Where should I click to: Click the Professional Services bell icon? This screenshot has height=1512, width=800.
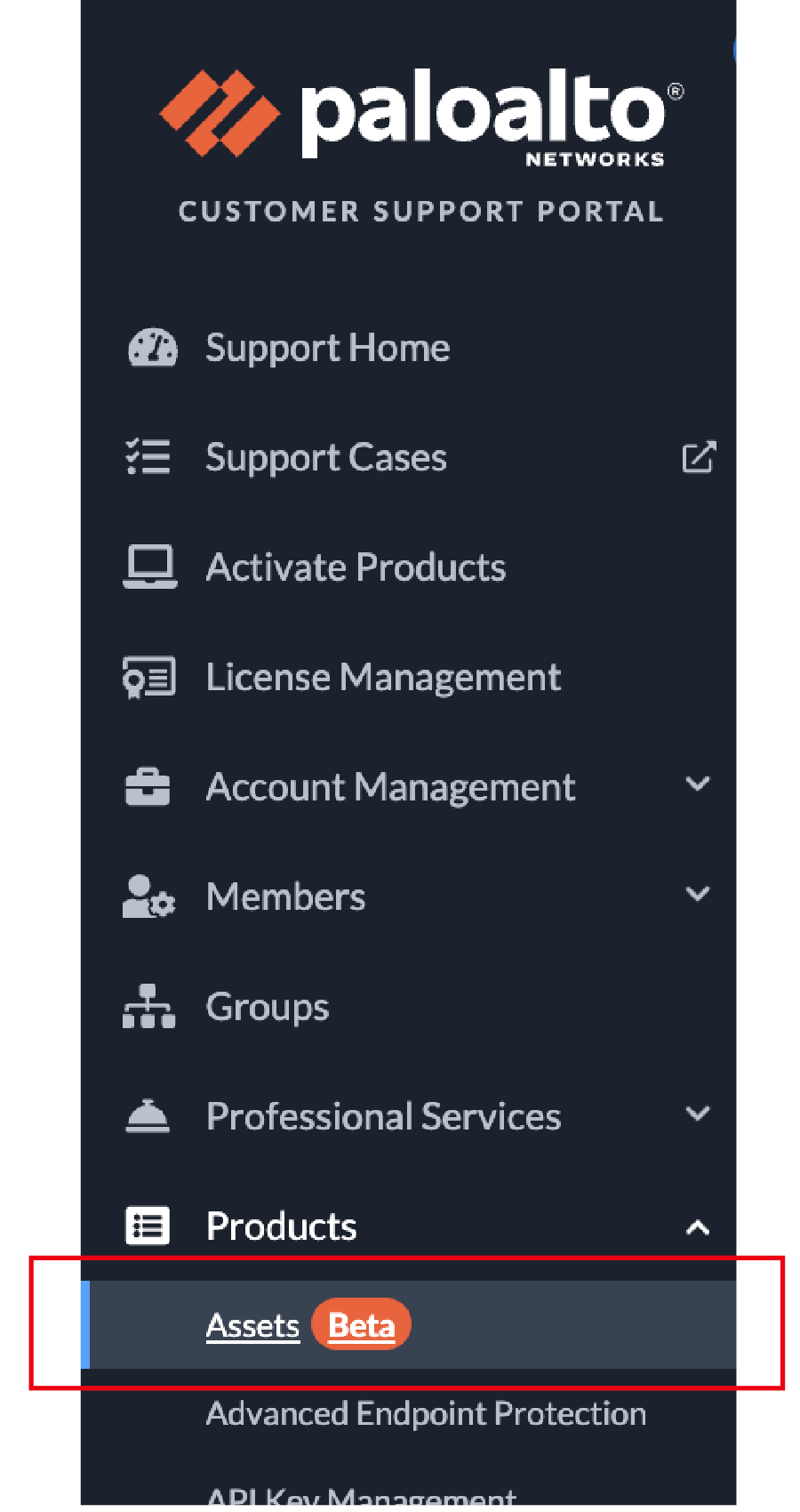click(x=148, y=1116)
